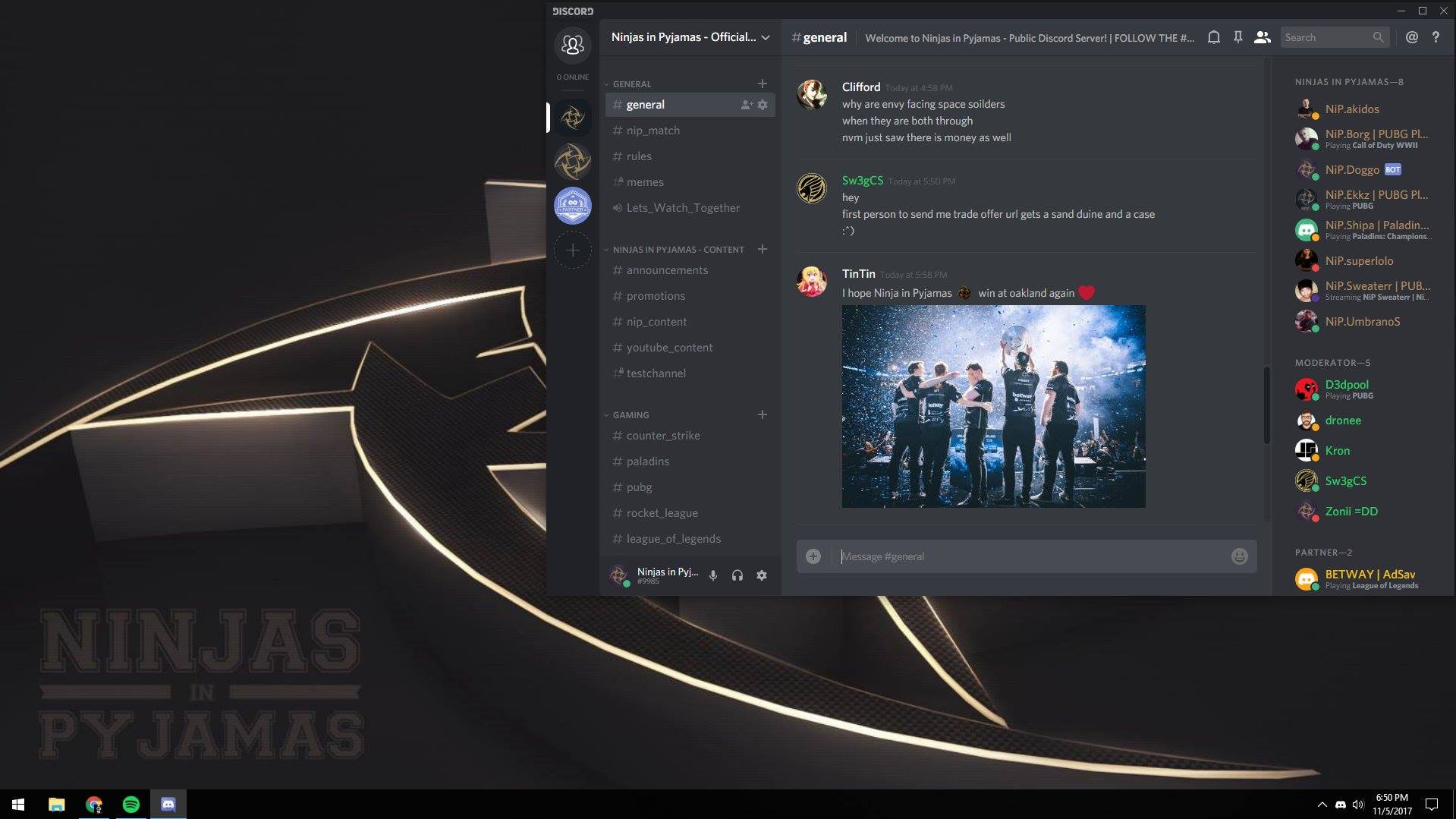This screenshot has height=819, width=1456.
Task: Switch to the rules channel
Action: point(690,156)
